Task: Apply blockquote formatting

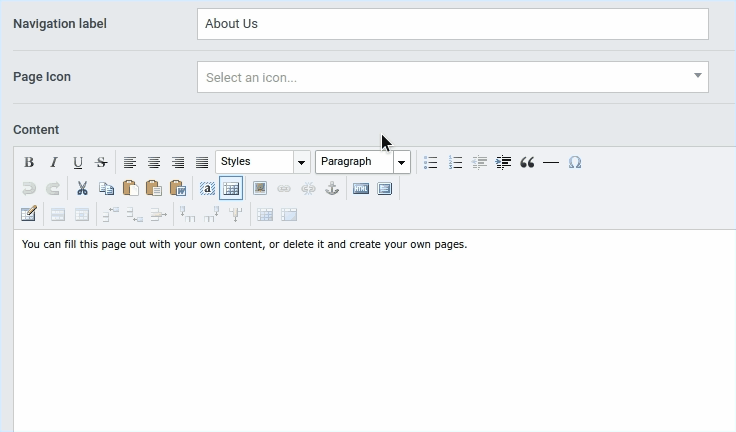Action: 527,162
